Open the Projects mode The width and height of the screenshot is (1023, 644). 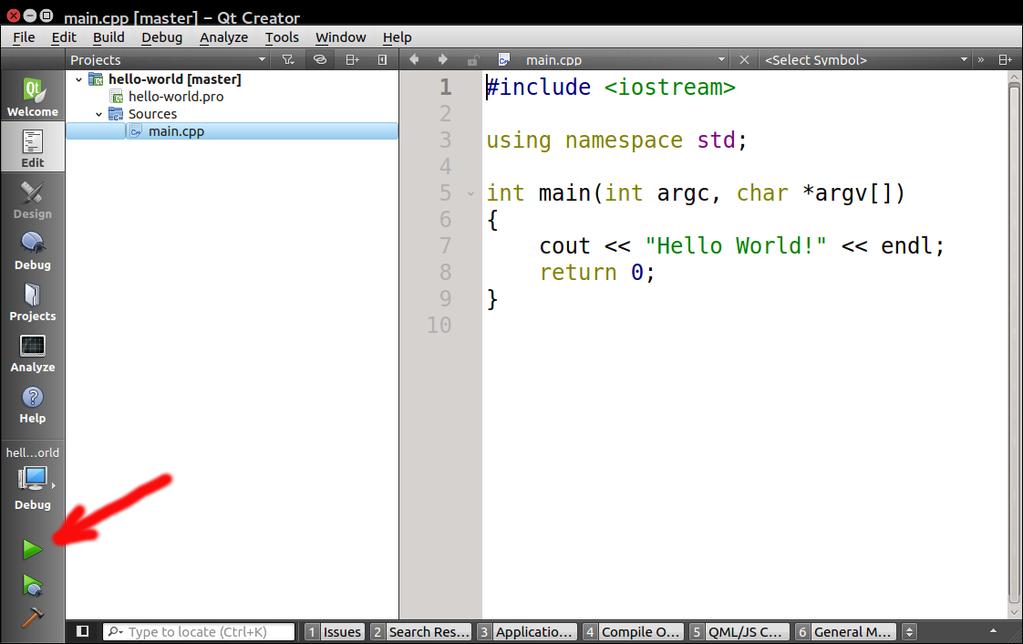[32, 301]
